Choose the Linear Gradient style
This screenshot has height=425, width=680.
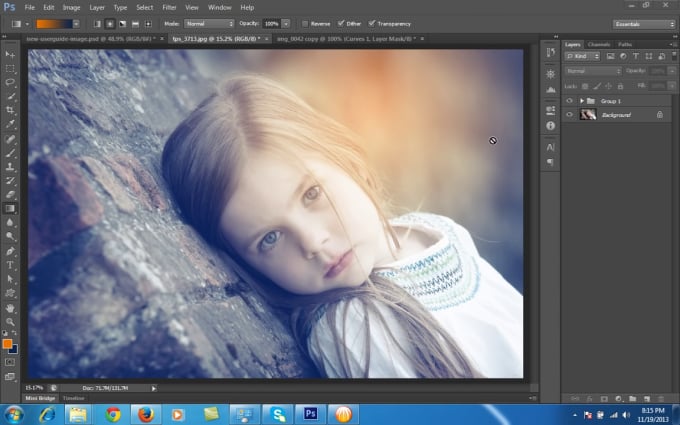pos(97,24)
